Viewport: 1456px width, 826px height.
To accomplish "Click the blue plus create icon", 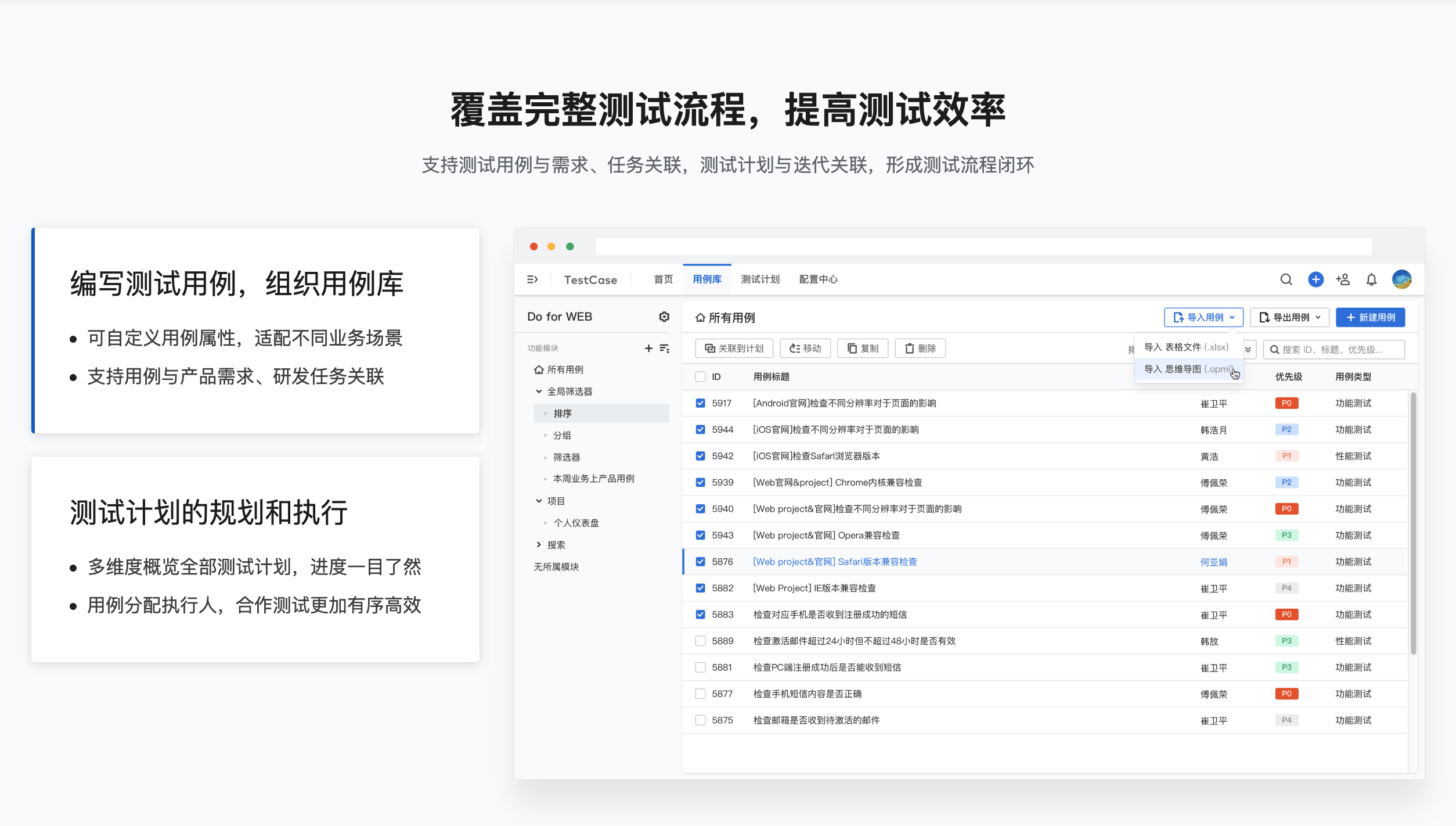I will tap(1316, 279).
